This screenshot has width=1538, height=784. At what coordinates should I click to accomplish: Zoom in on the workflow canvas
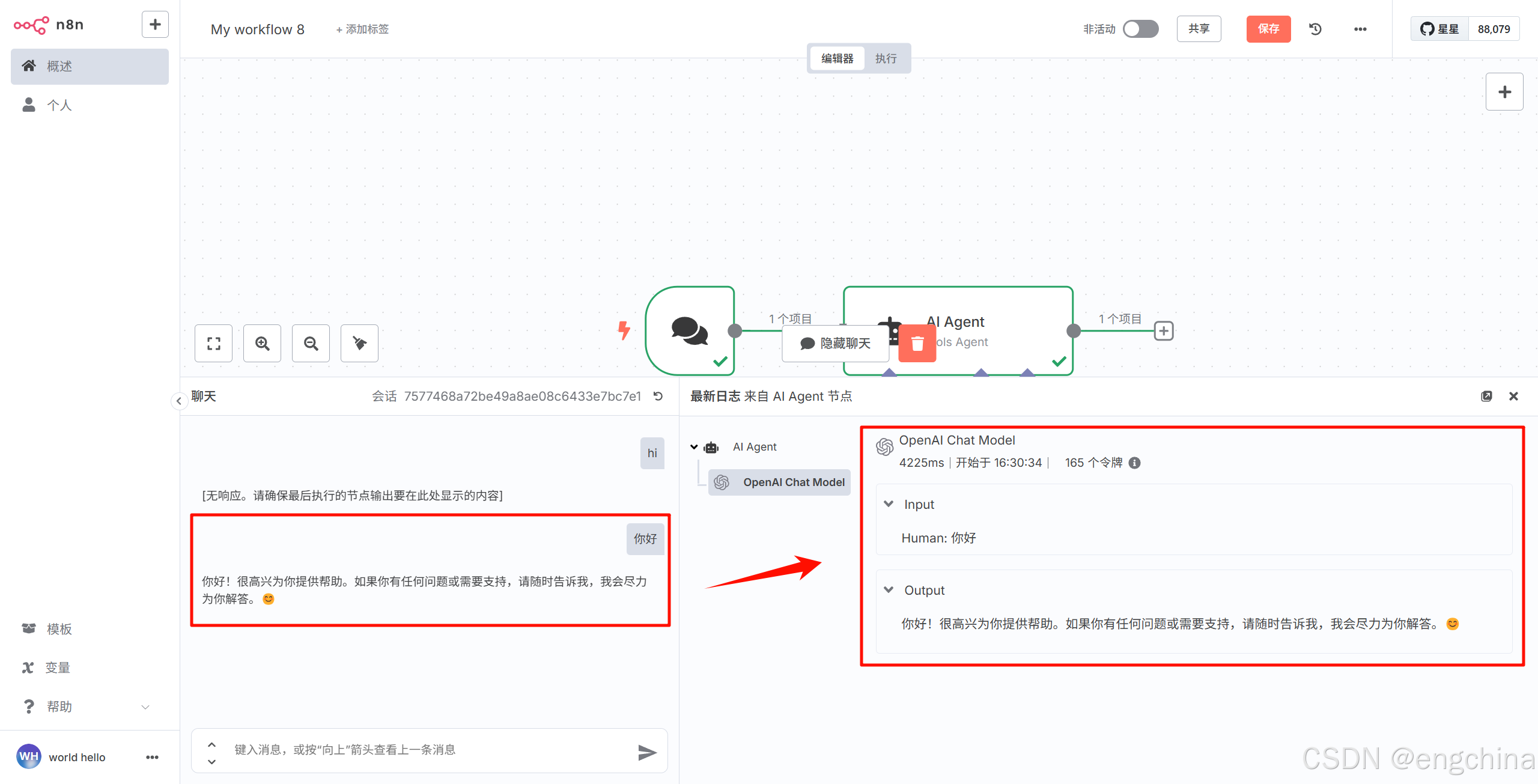click(x=262, y=343)
